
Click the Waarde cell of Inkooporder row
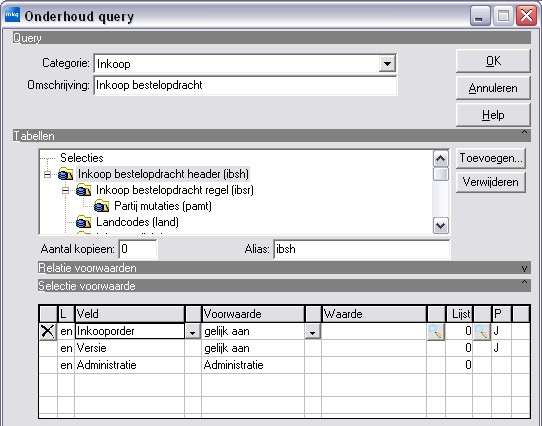[374, 331]
